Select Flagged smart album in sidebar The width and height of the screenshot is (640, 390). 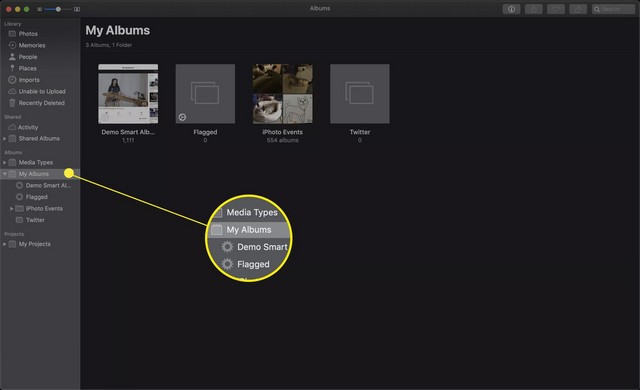coord(40,197)
